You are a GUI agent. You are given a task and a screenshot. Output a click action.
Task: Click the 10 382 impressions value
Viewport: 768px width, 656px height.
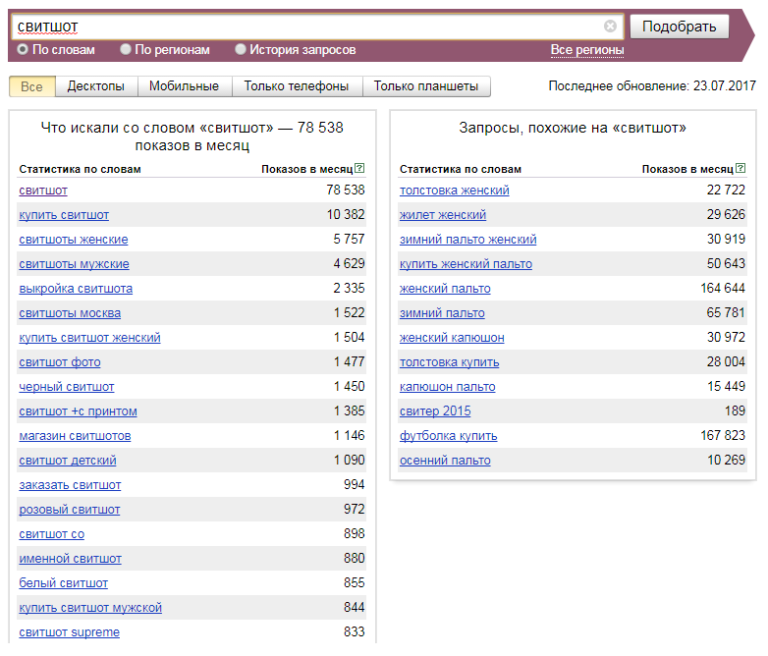point(346,215)
